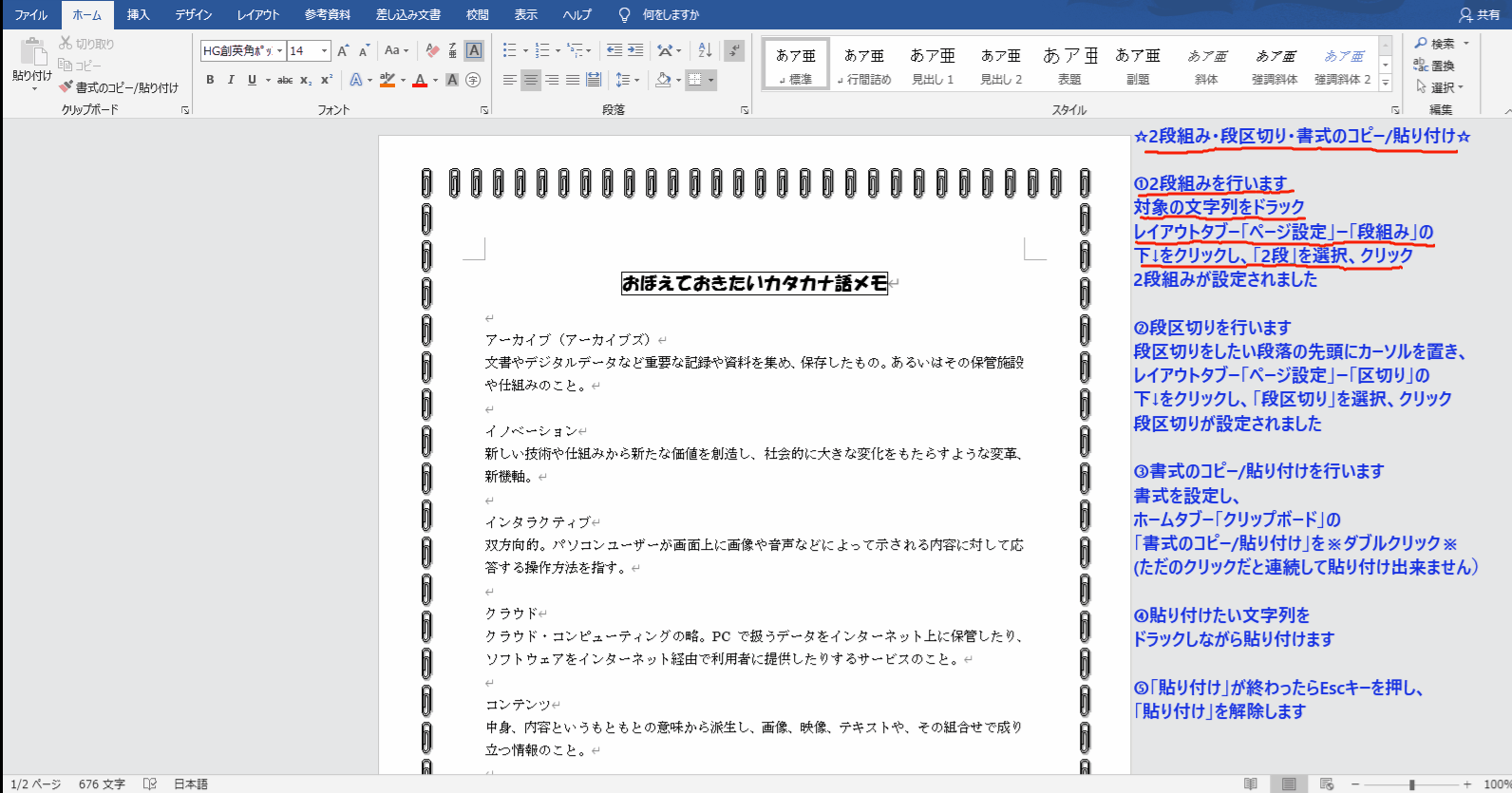The image size is (1512, 793).
Task: Click the 676 文字 word count indicator
Action: point(102,784)
